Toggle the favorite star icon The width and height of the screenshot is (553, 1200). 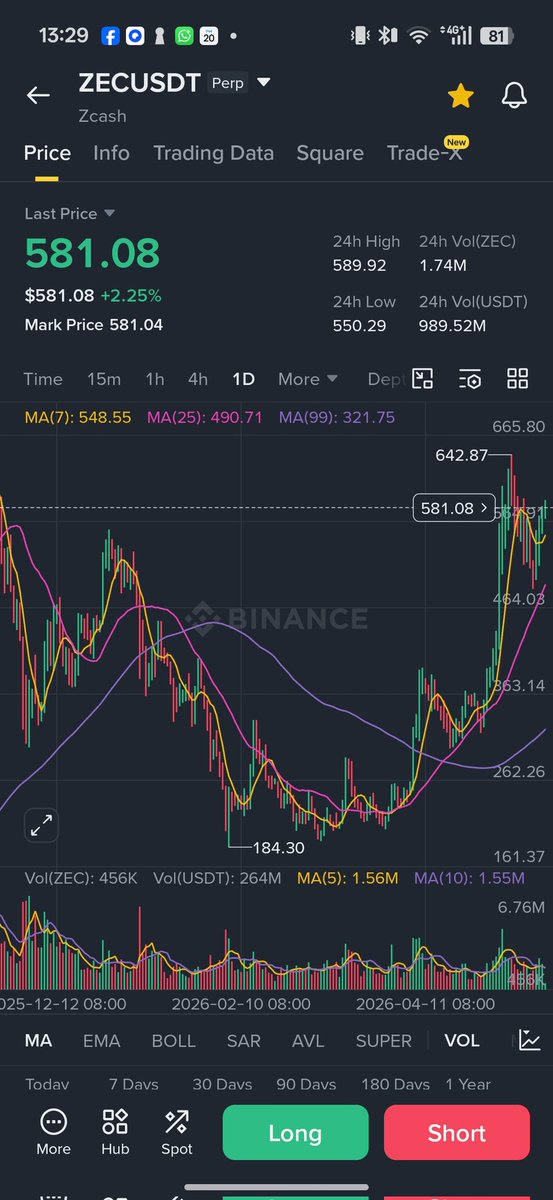(x=460, y=95)
